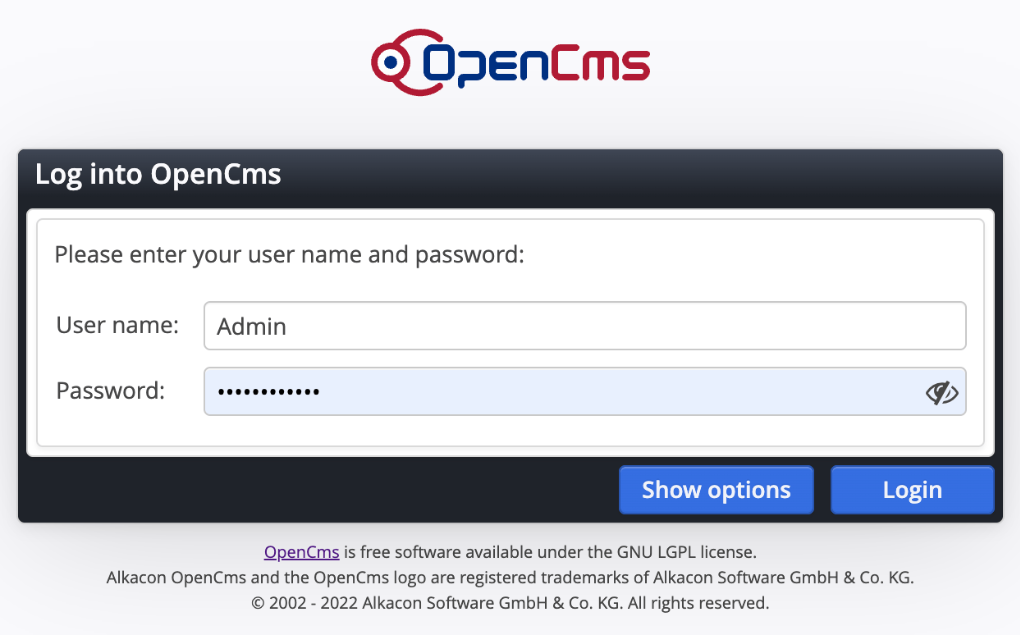
Task: Click the GNU LGPL license notice line
Action: [510, 551]
